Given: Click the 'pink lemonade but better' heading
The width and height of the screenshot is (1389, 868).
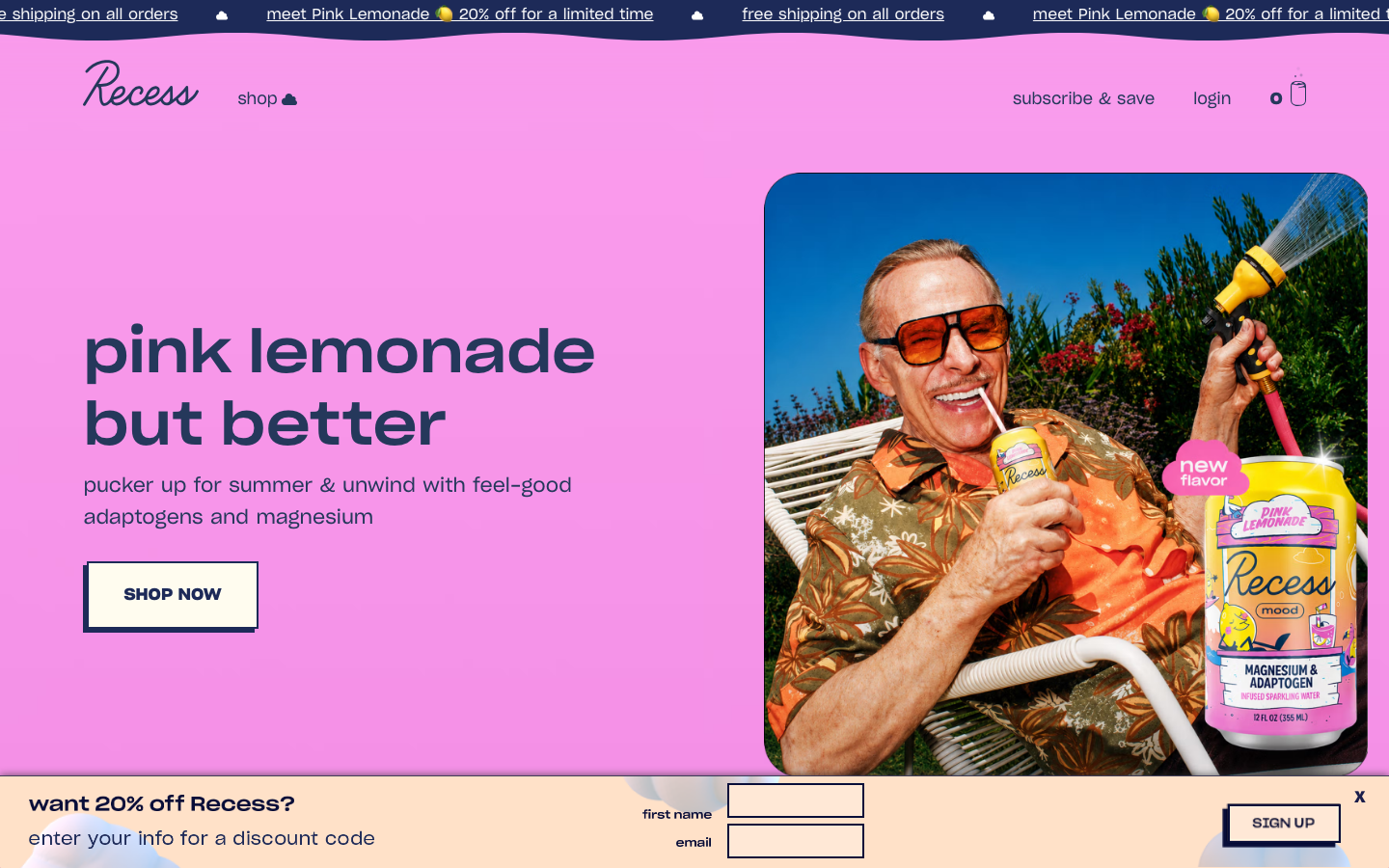Looking at the screenshot, I should point(340,388).
